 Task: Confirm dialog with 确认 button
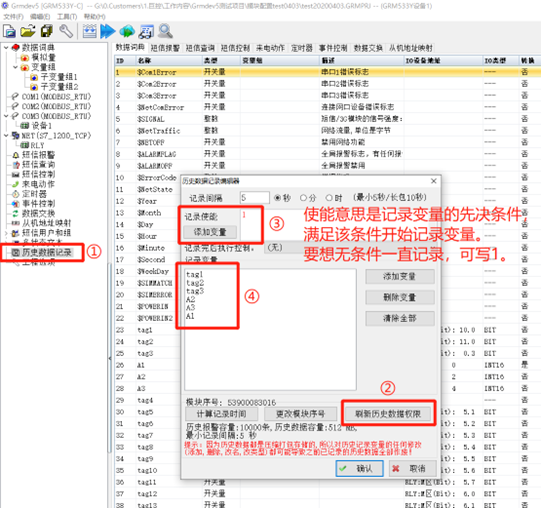coord(359,469)
